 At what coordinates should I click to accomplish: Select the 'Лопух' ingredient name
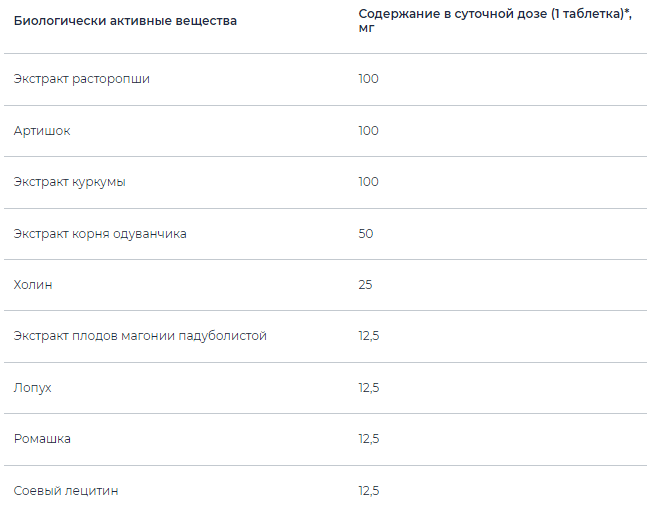click(x=33, y=387)
